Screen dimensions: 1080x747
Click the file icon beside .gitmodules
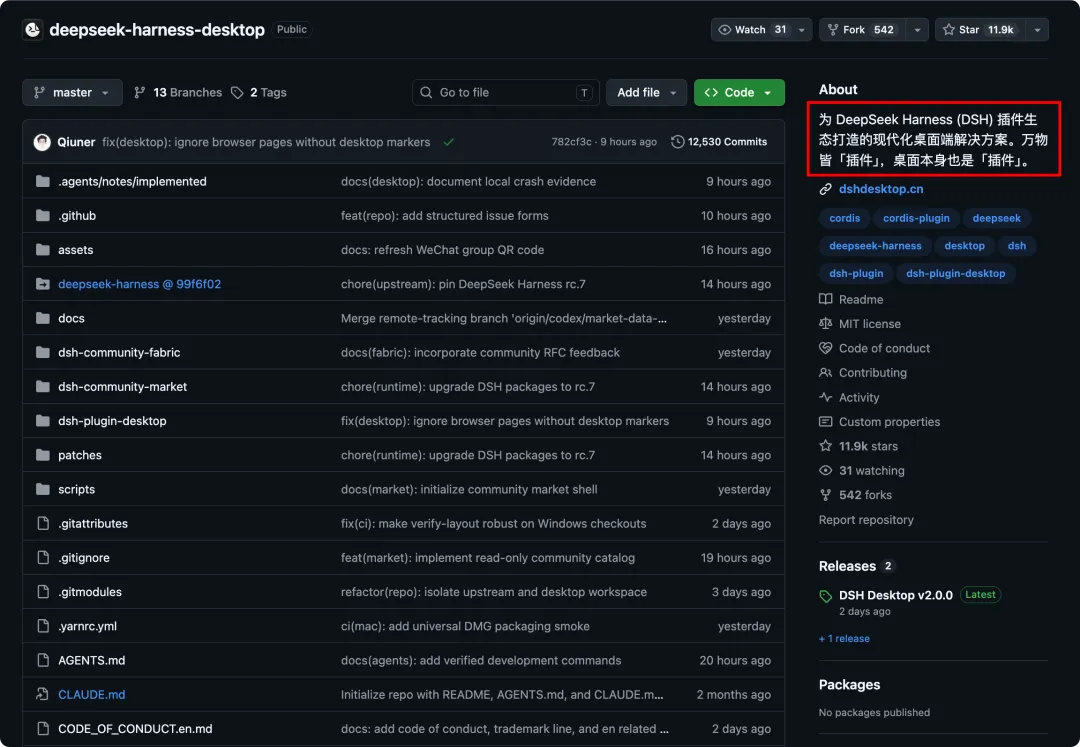click(x=43, y=591)
